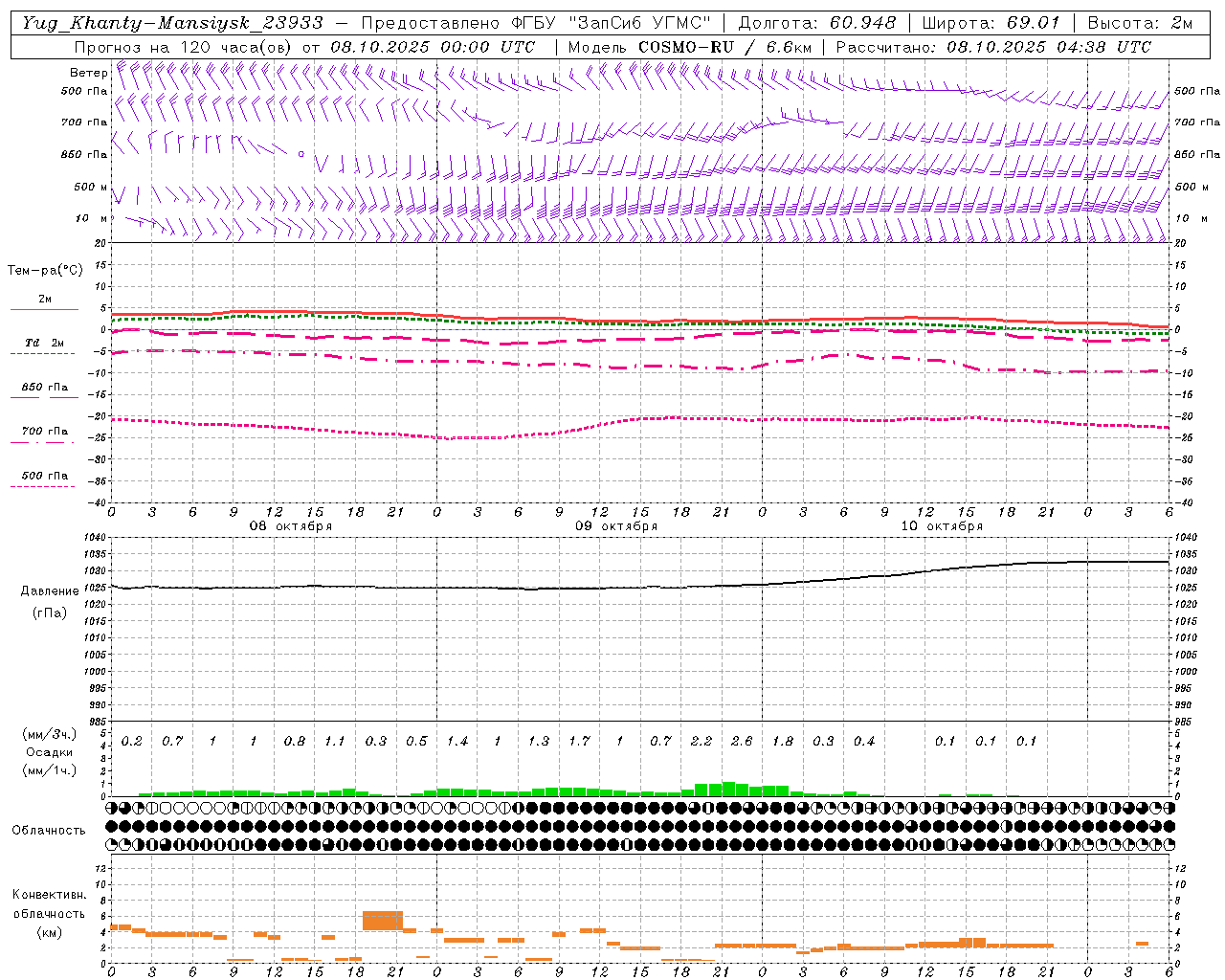The height and width of the screenshot is (980, 1225).
Task: Select the 'Широта: 69.01' latitude value
Action: pos(991,23)
